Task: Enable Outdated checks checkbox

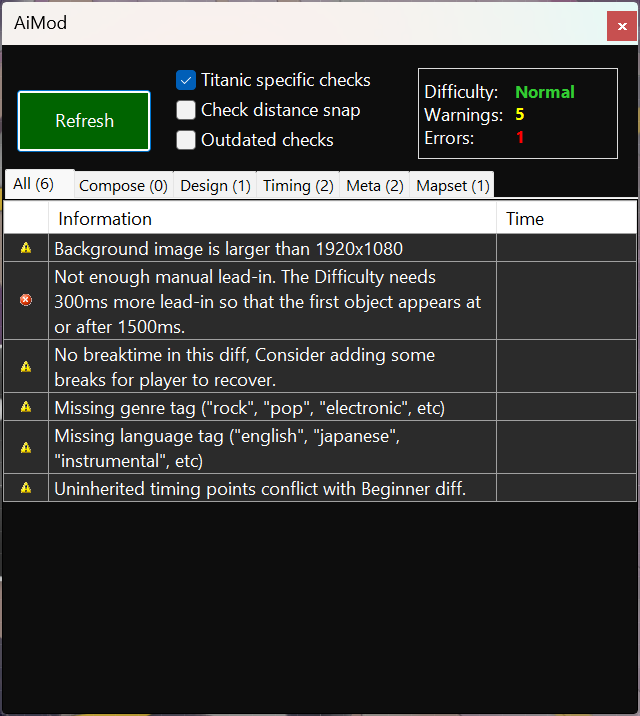Action: point(186,140)
